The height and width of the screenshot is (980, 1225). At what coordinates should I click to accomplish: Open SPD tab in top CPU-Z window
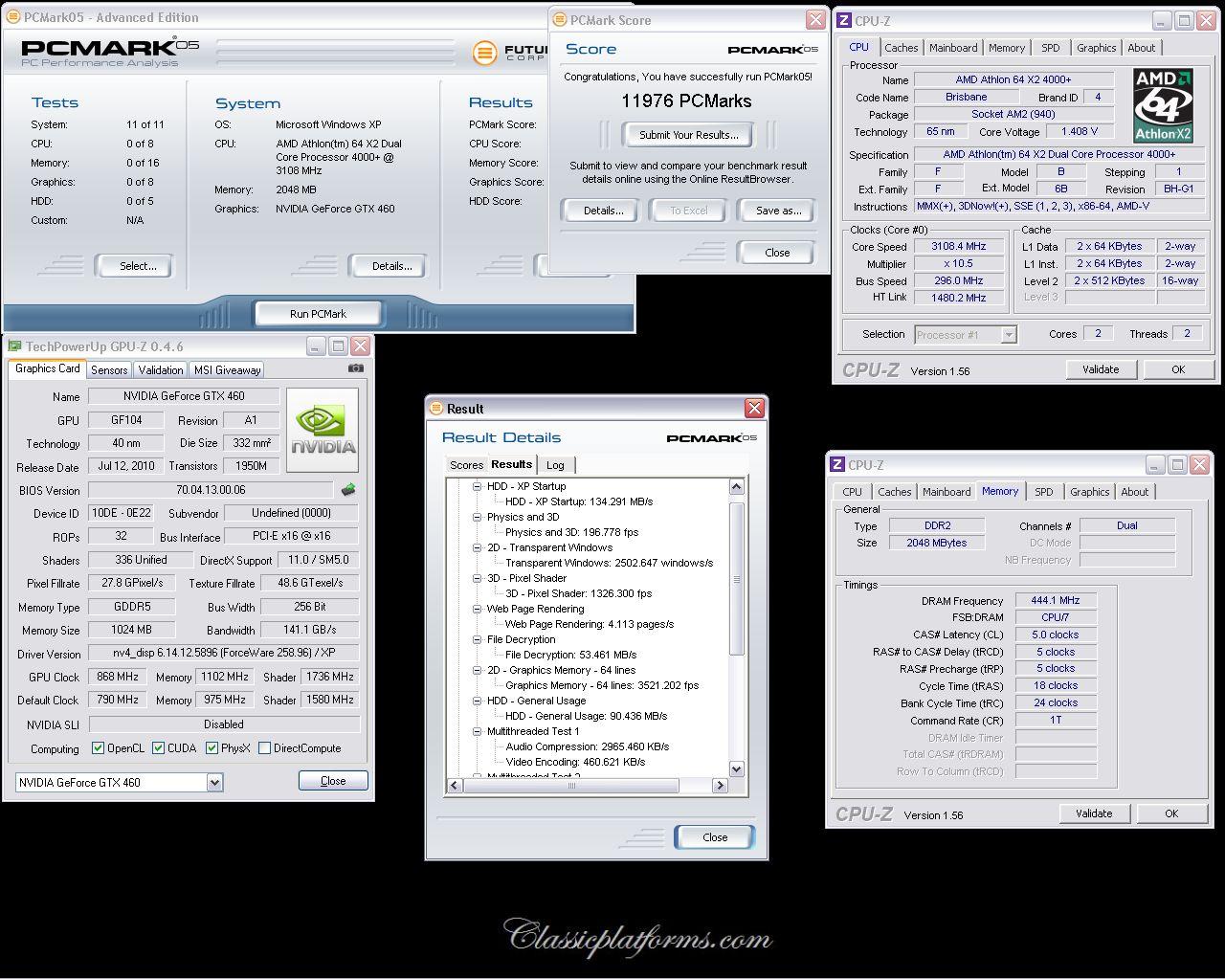coord(1051,48)
